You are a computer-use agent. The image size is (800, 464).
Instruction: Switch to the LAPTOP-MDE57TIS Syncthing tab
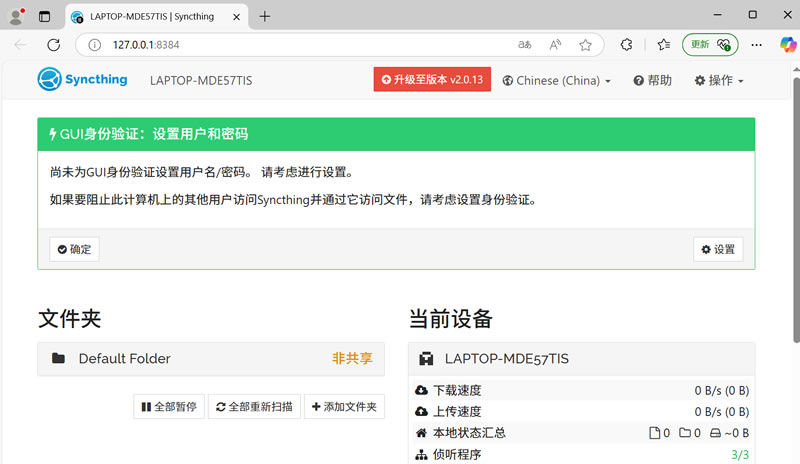(x=150, y=16)
